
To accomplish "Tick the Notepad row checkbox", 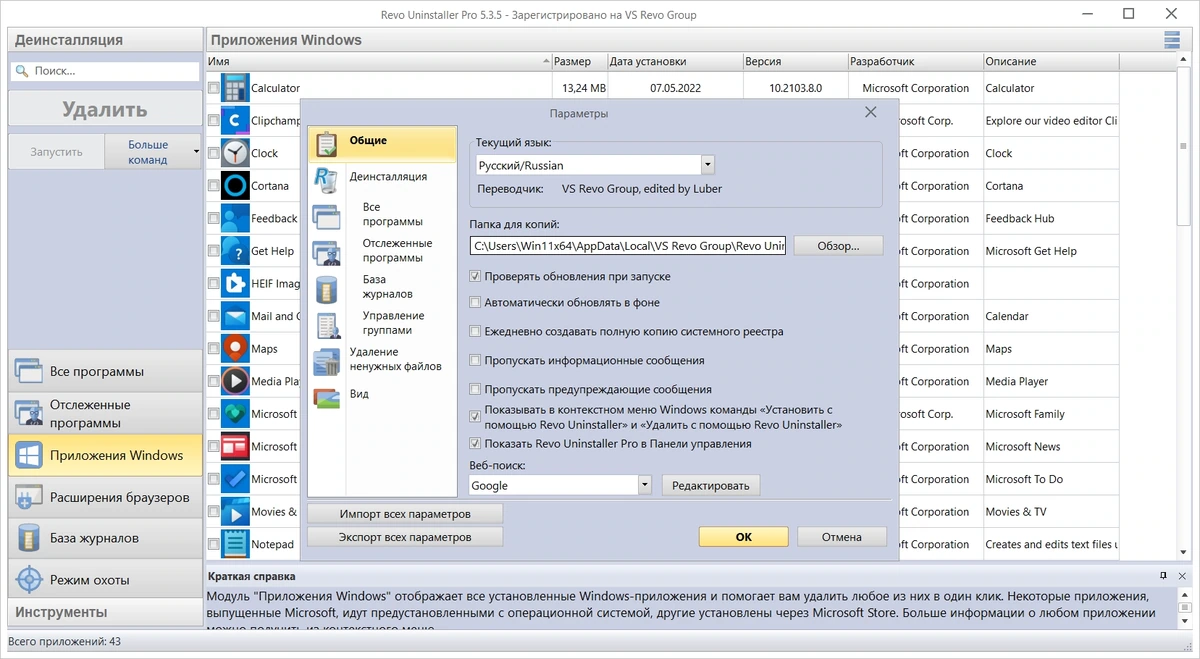I will (x=214, y=544).
